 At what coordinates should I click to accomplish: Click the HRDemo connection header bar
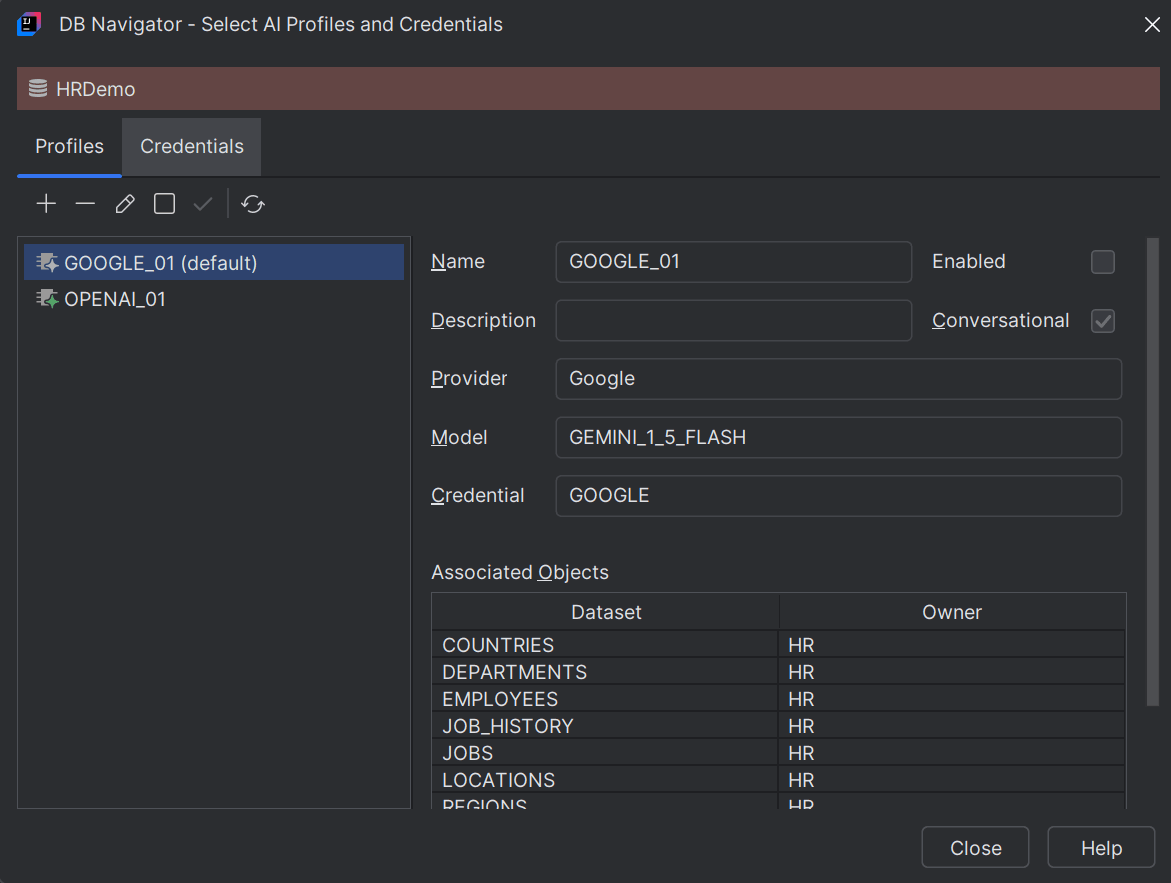click(585, 88)
